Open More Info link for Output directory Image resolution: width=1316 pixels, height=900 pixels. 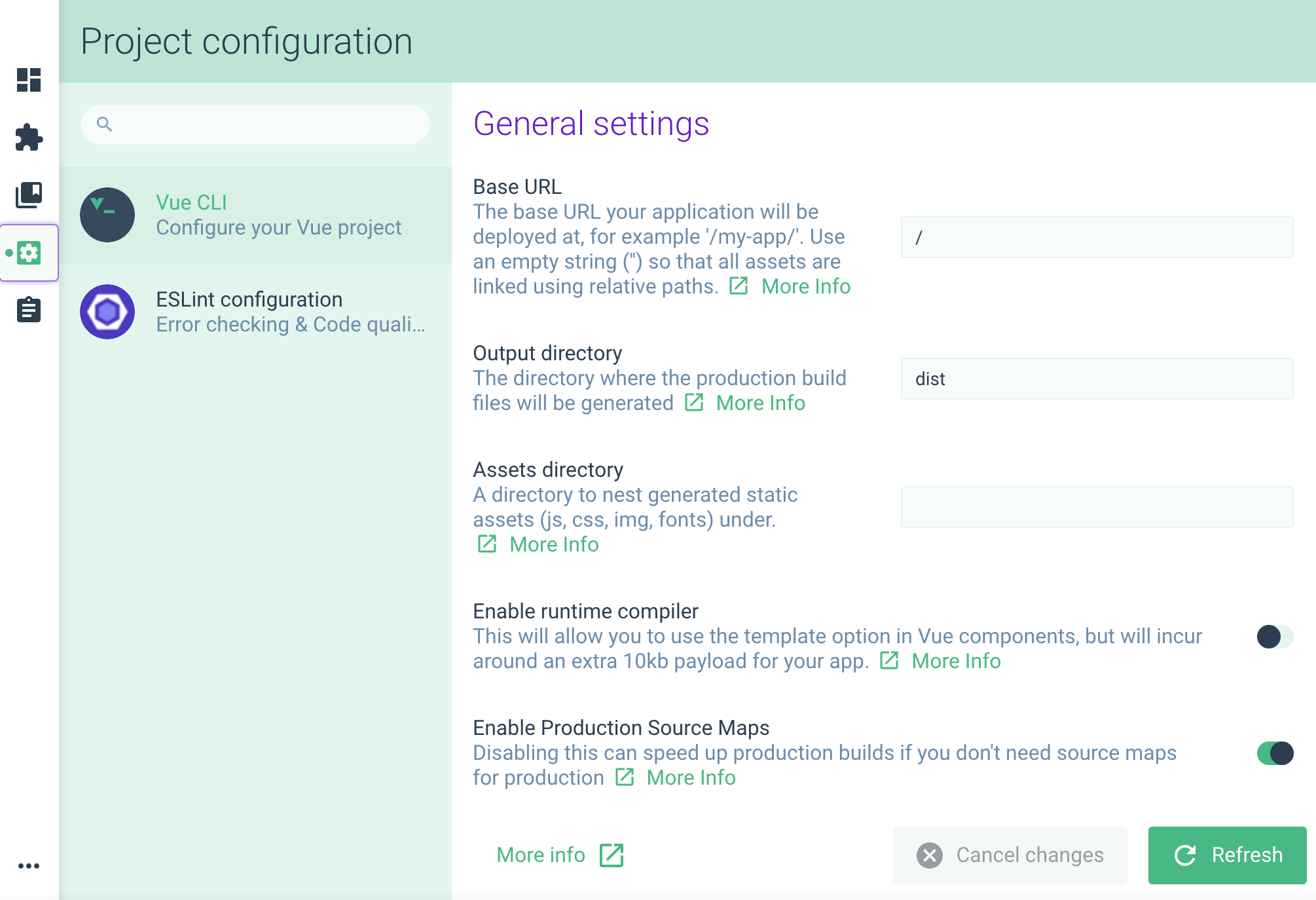coord(762,402)
